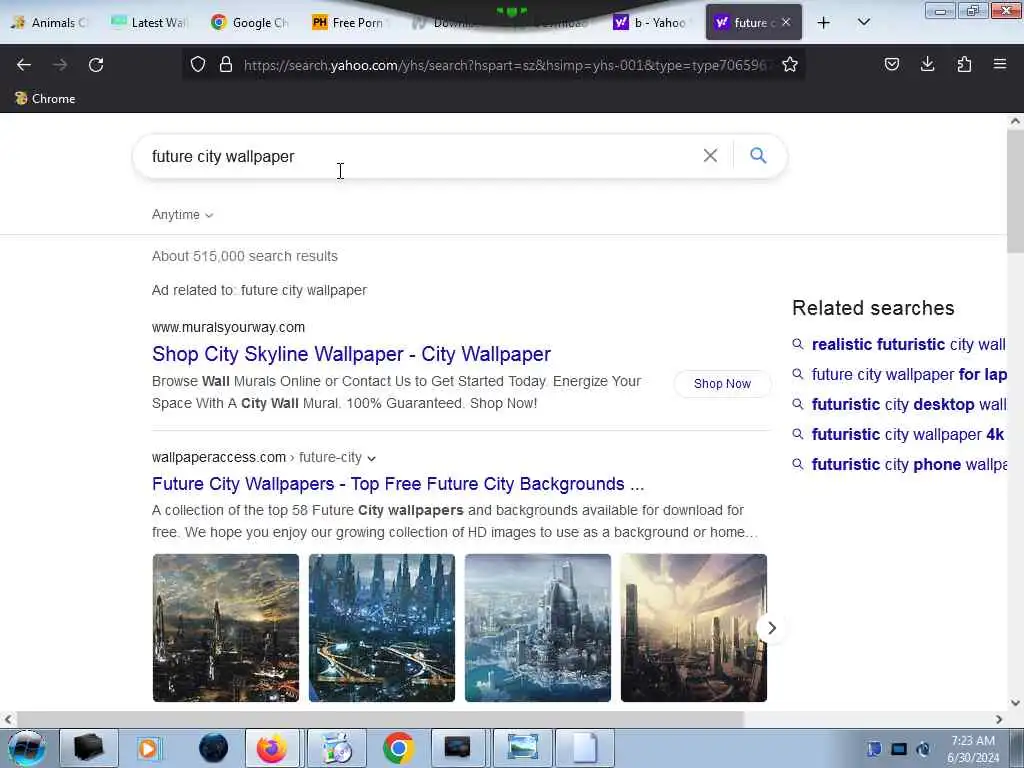Open Shop City Skyline Wallpaper ad link
The height and width of the screenshot is (768, 1024).
coord(351,354)
